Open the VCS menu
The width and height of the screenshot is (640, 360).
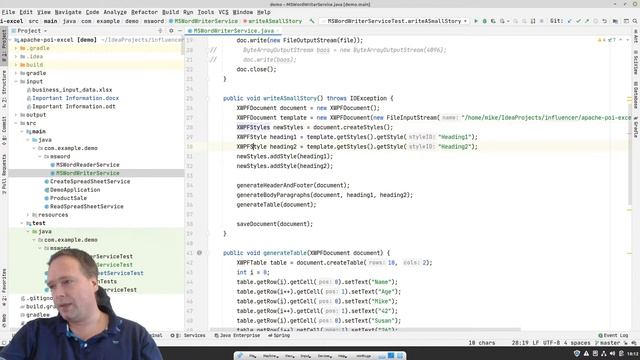tap(223, 12)
